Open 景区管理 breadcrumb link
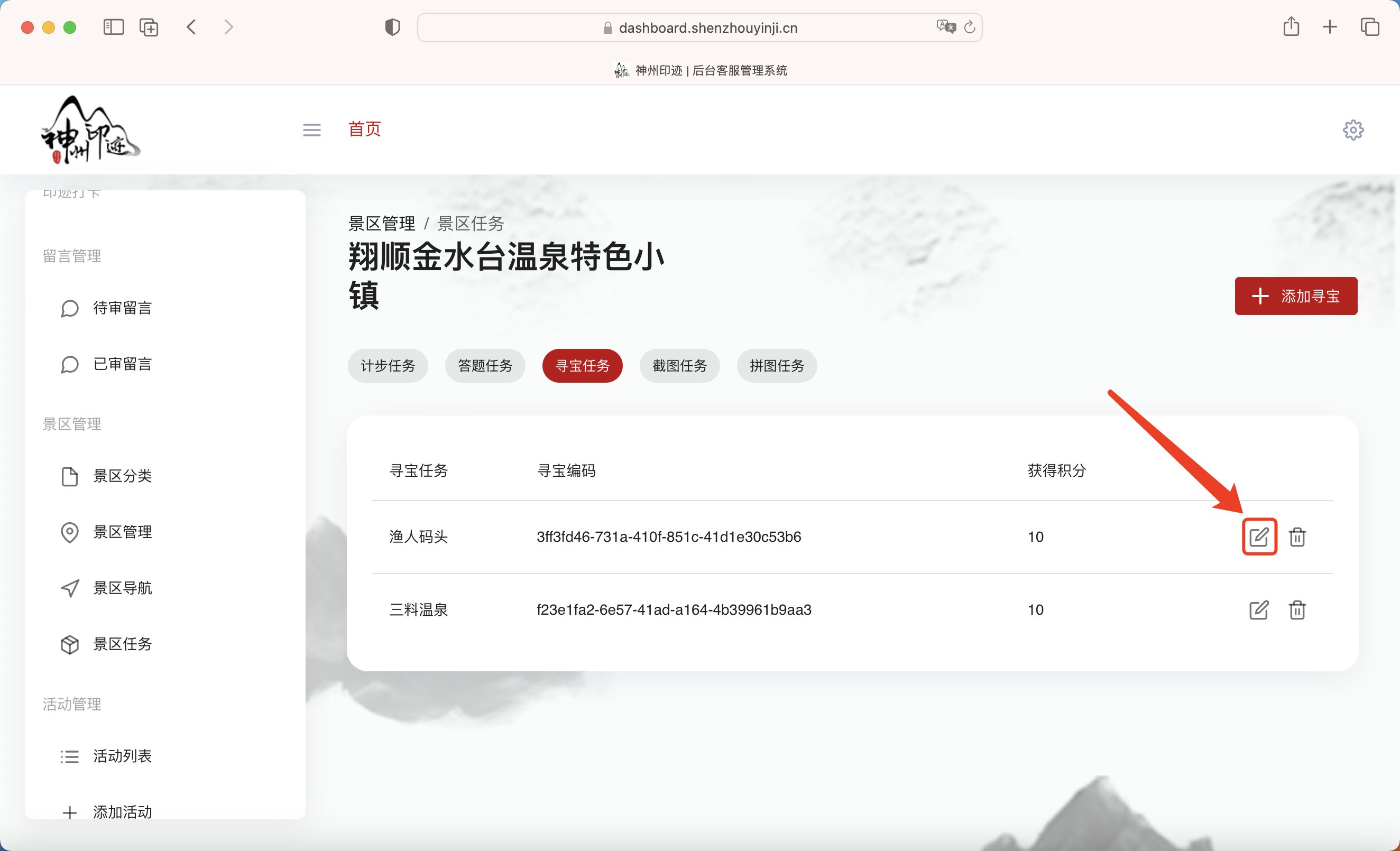 [381, 223]
